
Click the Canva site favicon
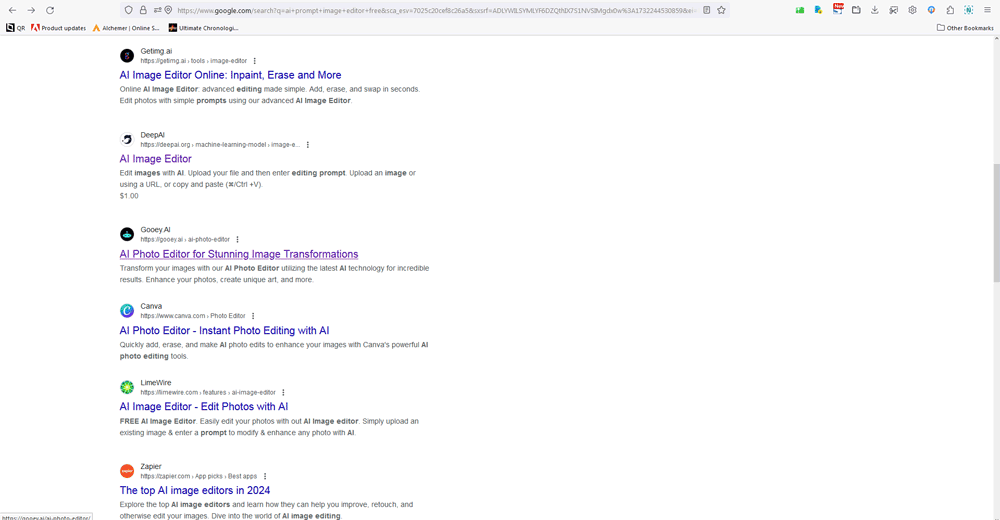(127, 311)
